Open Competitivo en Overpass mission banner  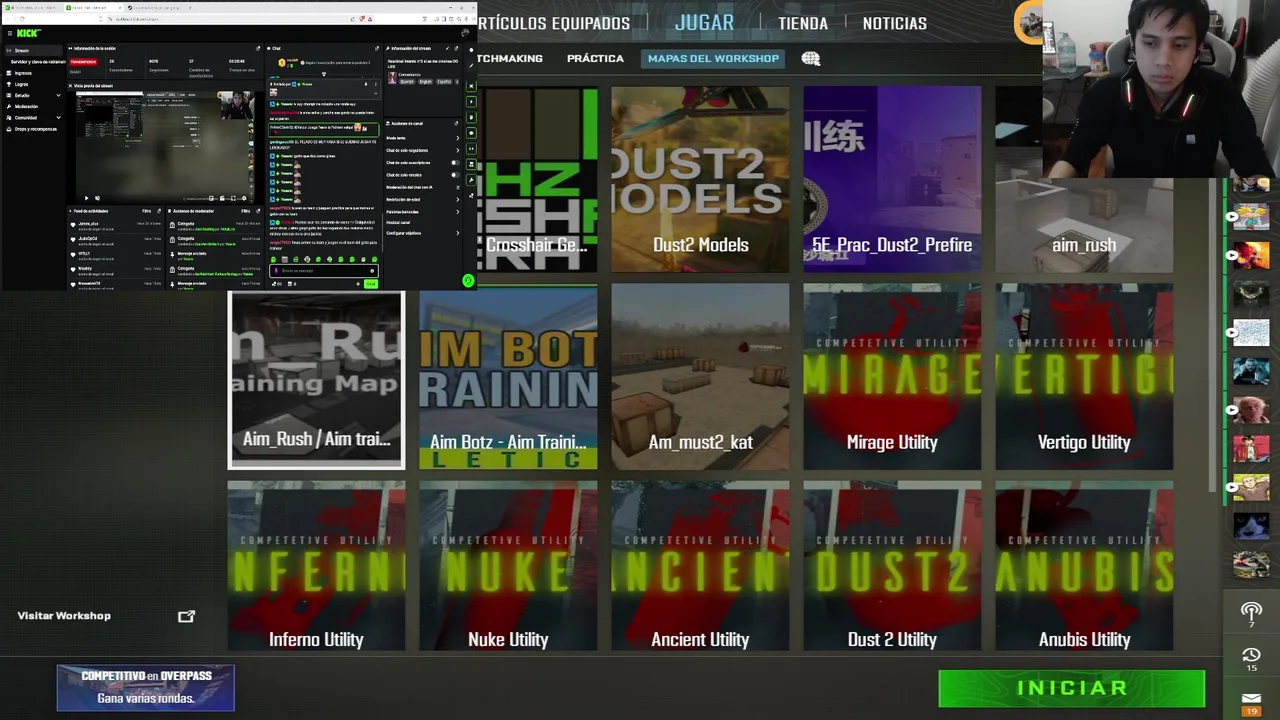146,688
